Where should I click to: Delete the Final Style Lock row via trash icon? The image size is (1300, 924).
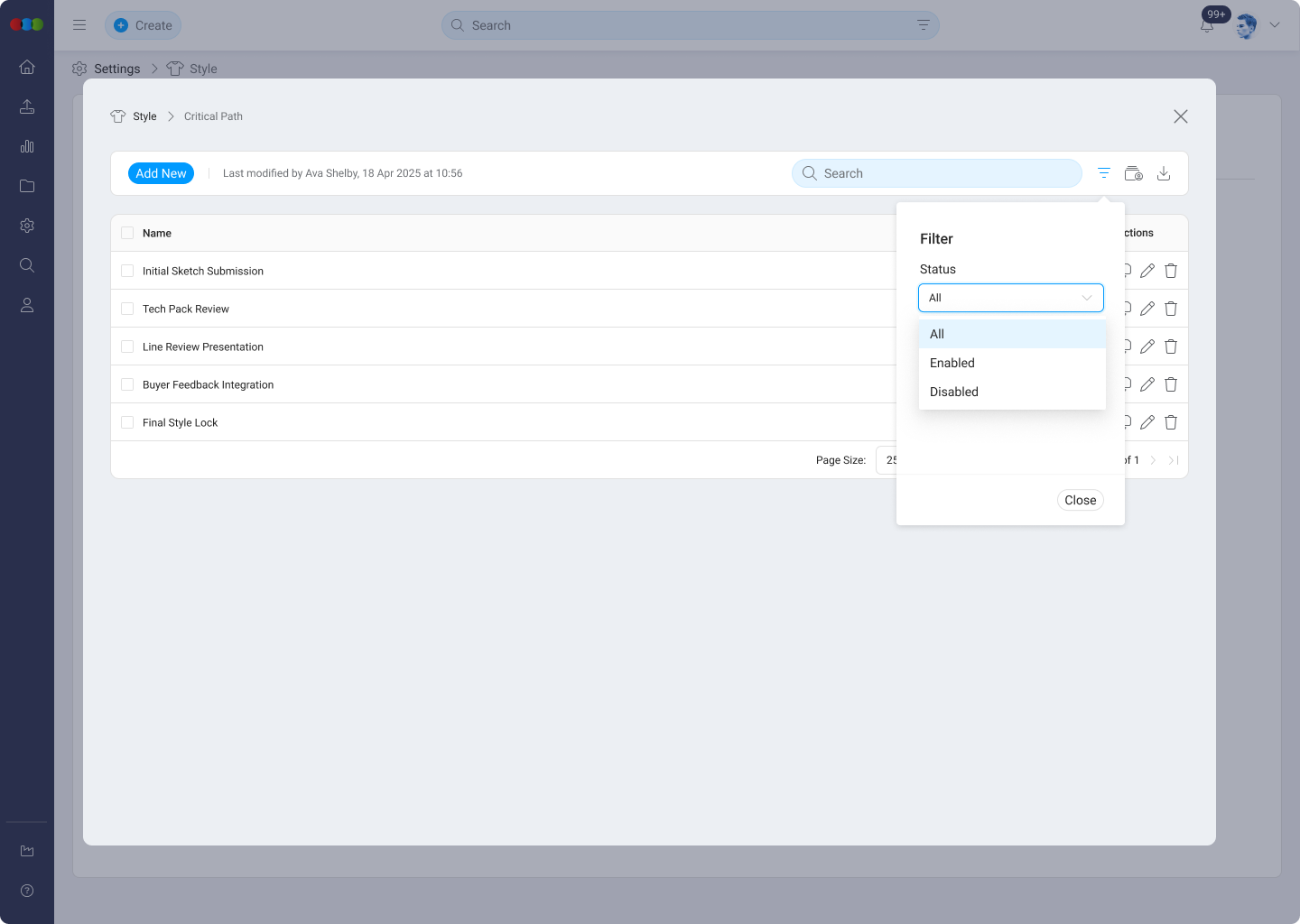tap(1170, 421)
